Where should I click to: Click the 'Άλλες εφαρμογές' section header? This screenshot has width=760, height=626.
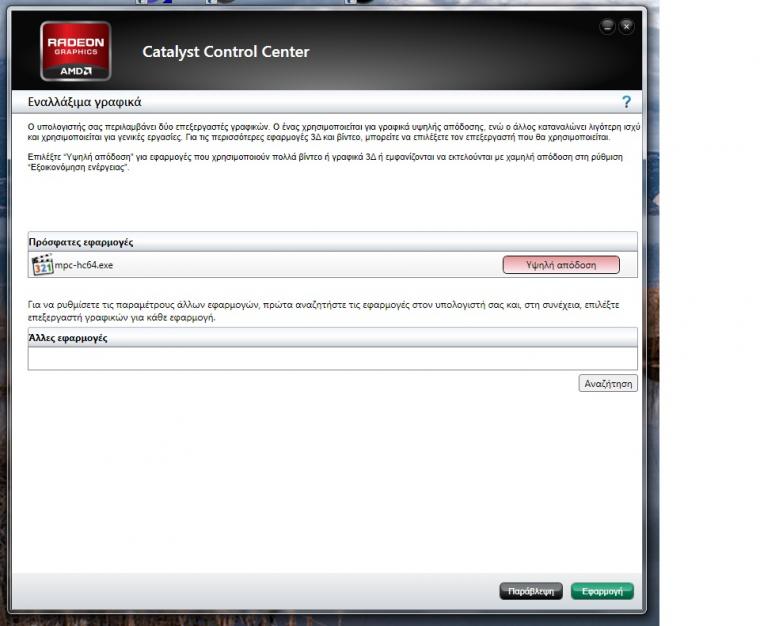[x=68, y=338]
